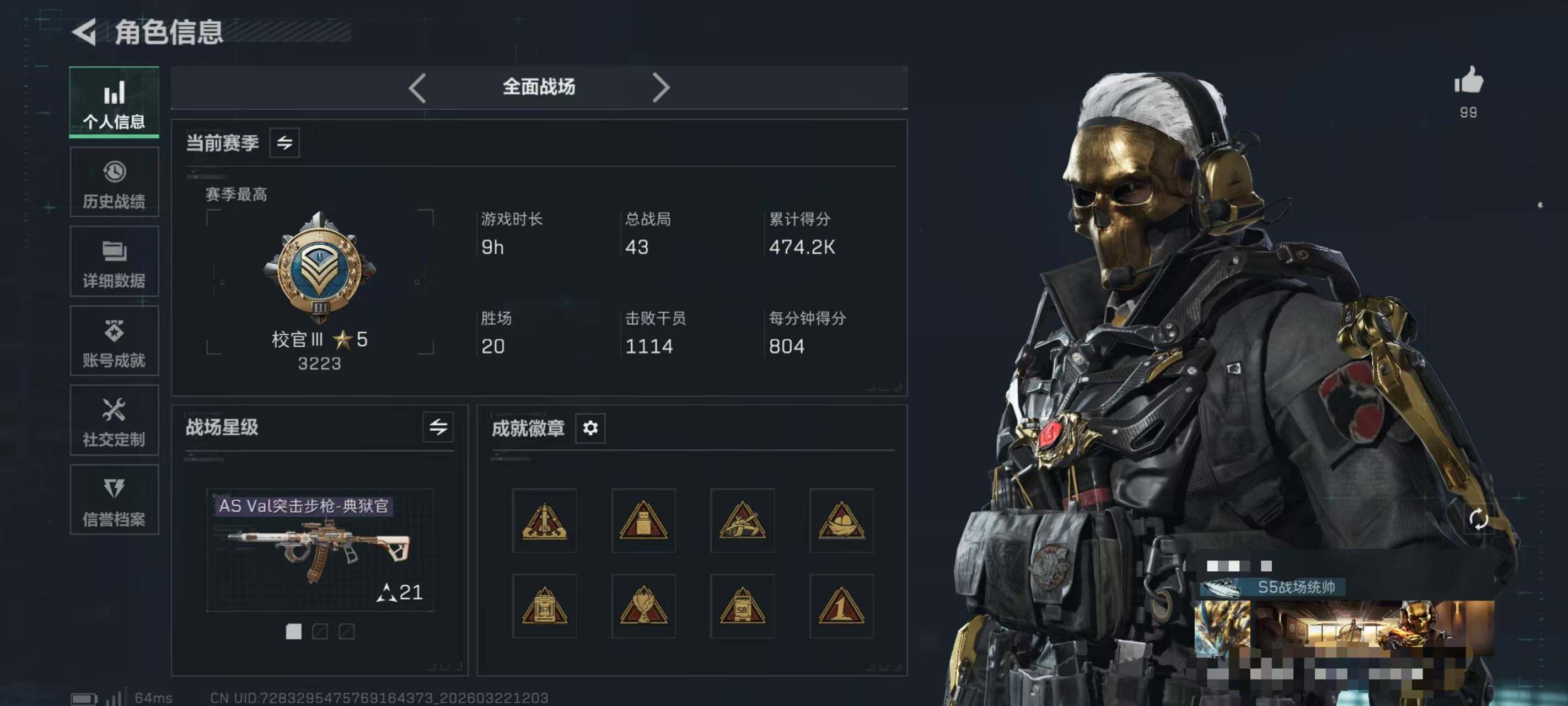The image size is (1568, 706).
Task: Open the 历史战绩 tab
Action: coord(115,182)
